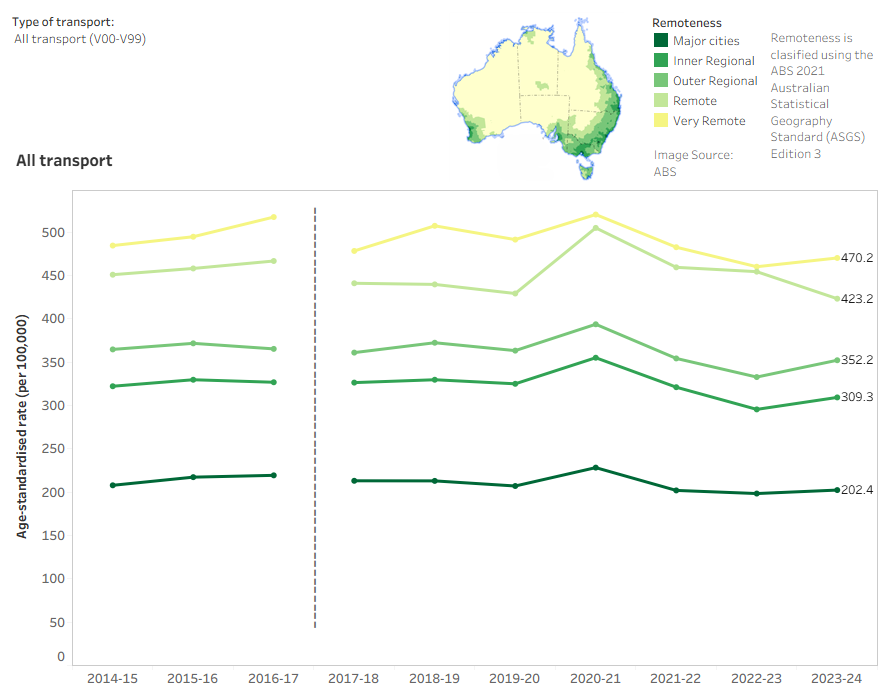Image resolution: width=890 pixels, height=700 pixels.
Task: Select the Remote 2019-20 data point
Action: tap(515, 294)
